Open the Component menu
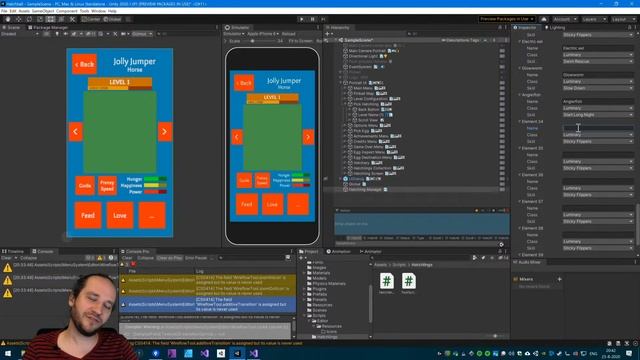 click(67, 11)
